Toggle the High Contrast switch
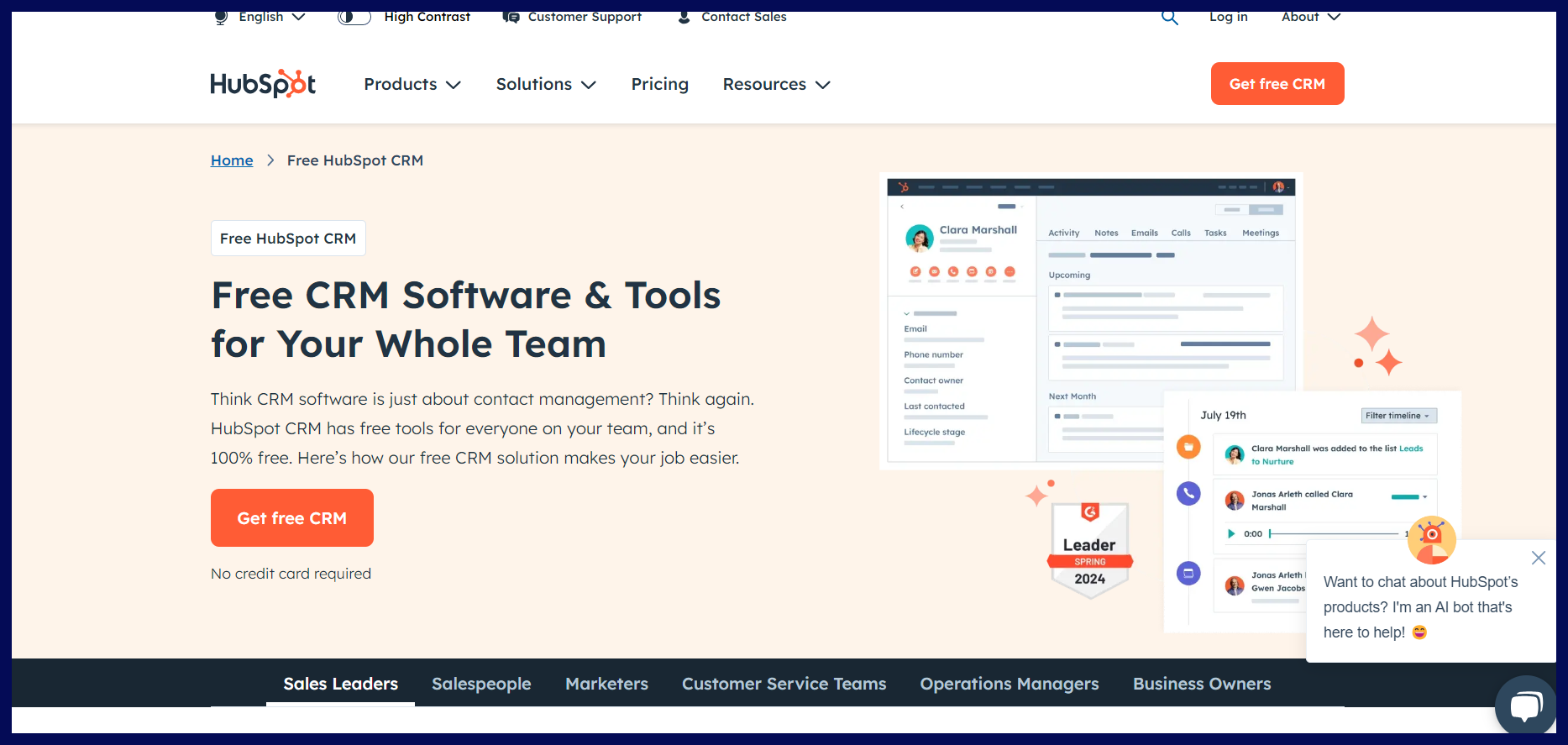 [354, 18]
